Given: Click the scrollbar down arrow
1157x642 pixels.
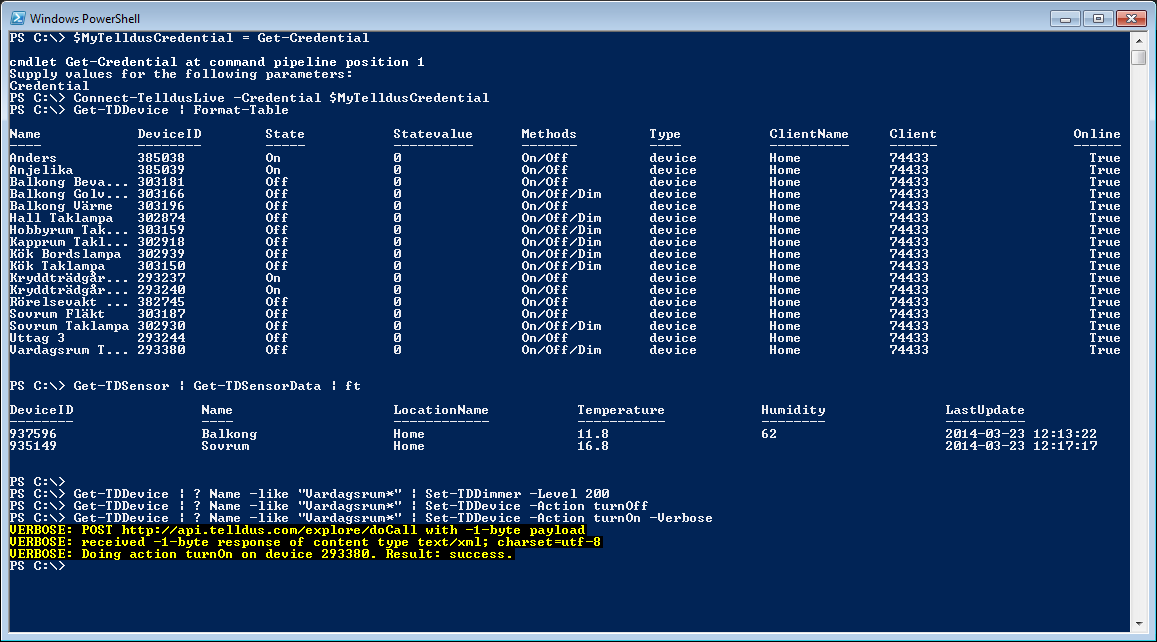Looking at the screenshot, I should (1138, 624).
